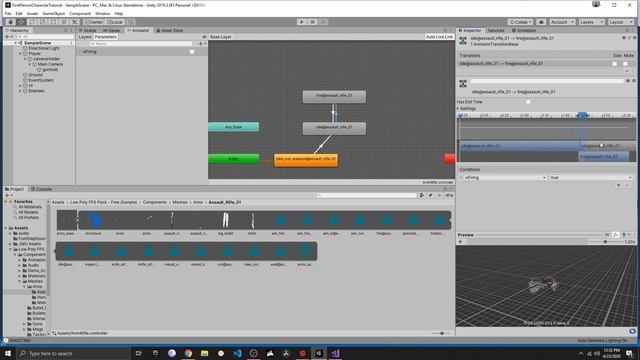The width and height of the screenshot is (640, 360).
Task: Open the Layers dropdown
Action: (x=591, y=22)
